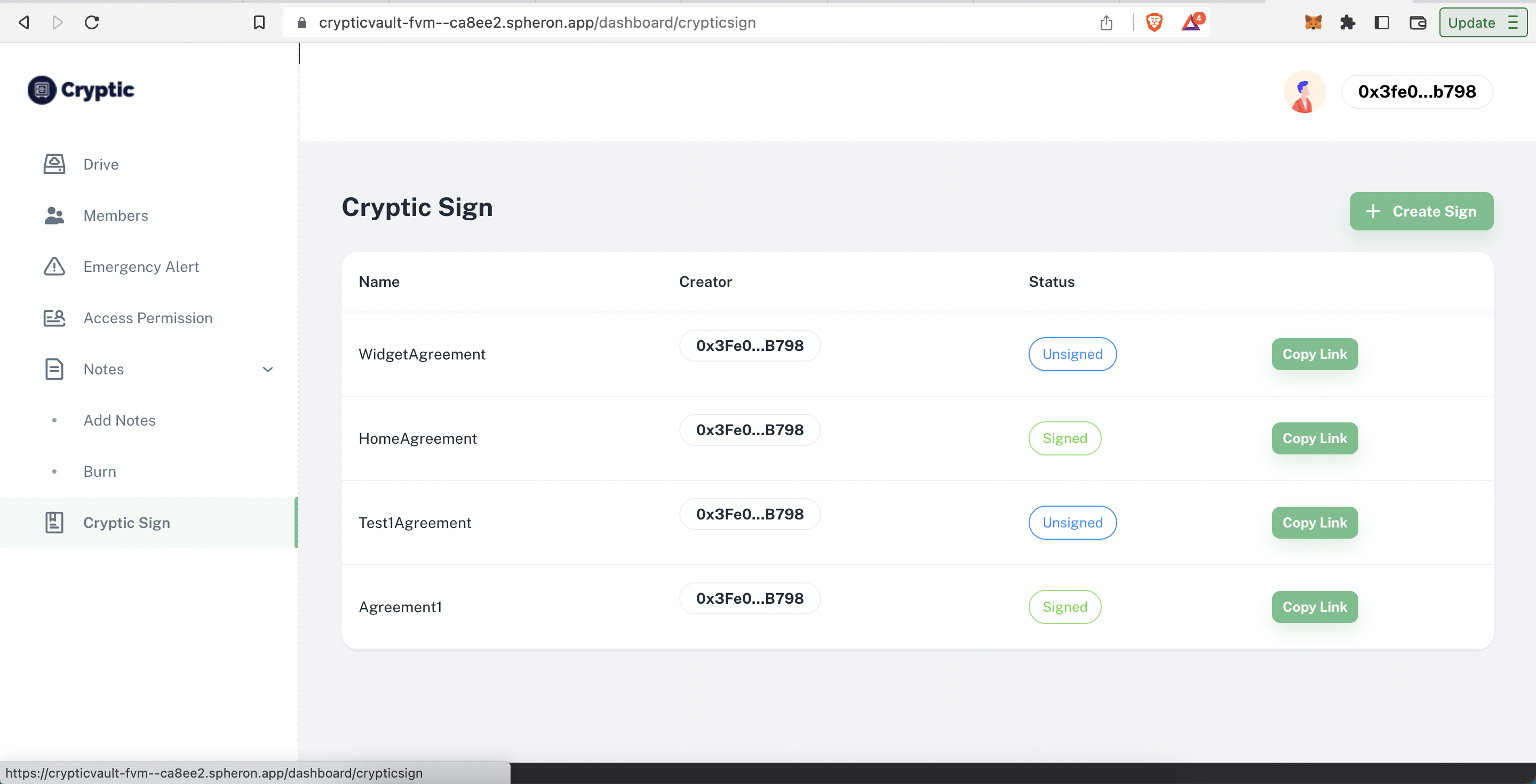Select the Burn menu item
Image resolution: width=1536 pixels, height=784 pixels.
(100, 471)
